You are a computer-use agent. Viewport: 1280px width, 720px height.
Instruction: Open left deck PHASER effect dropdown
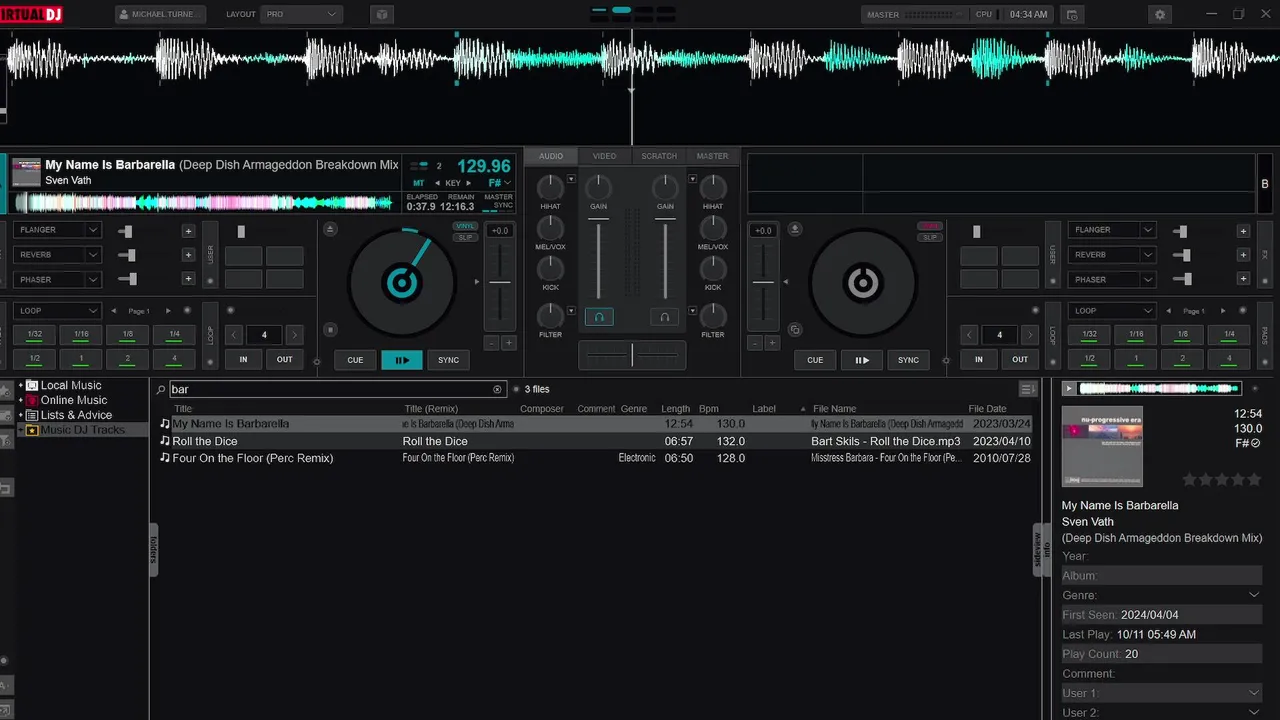(x=58, y=280)
